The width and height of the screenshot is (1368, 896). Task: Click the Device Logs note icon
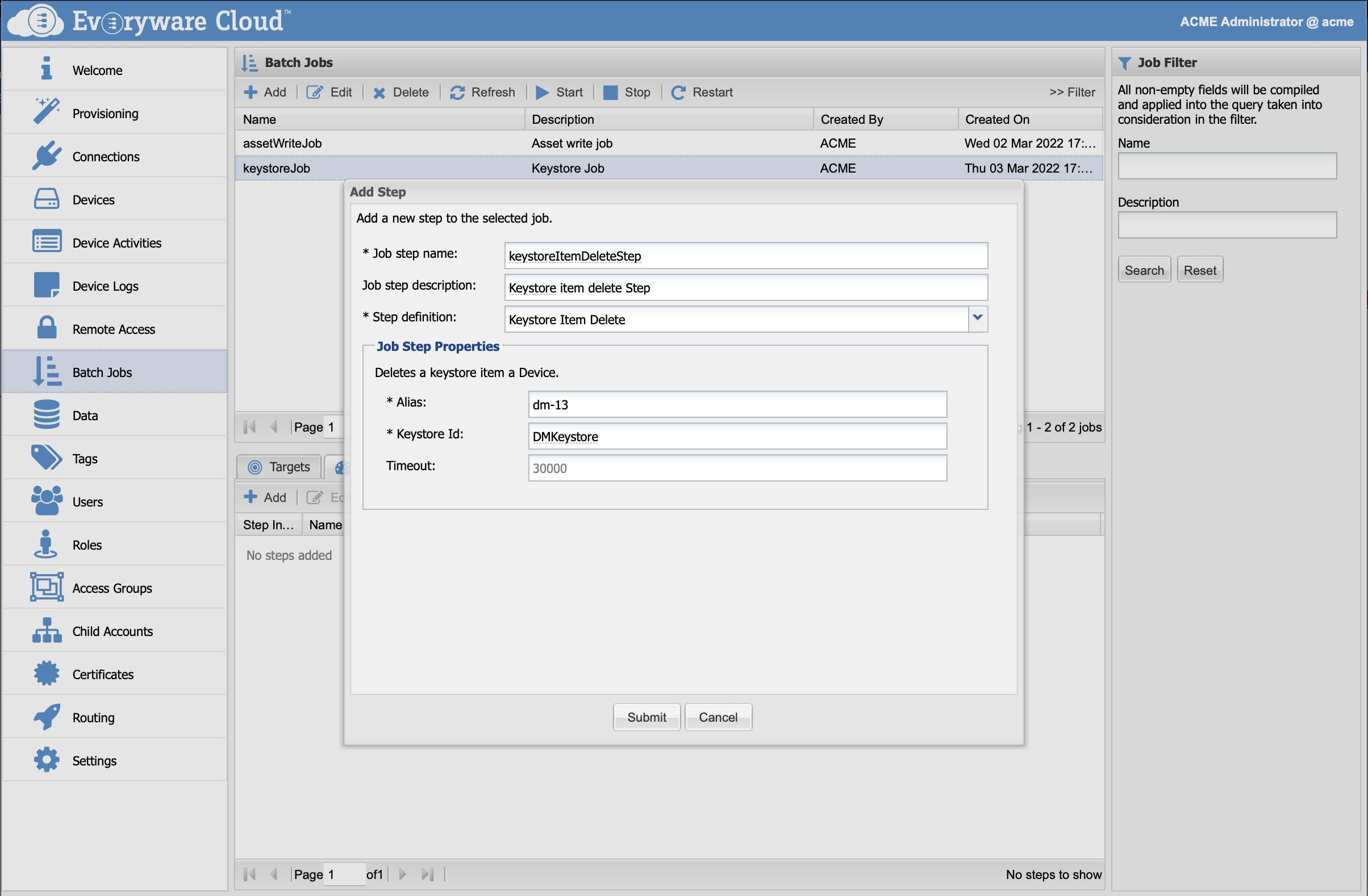(47, 285)
